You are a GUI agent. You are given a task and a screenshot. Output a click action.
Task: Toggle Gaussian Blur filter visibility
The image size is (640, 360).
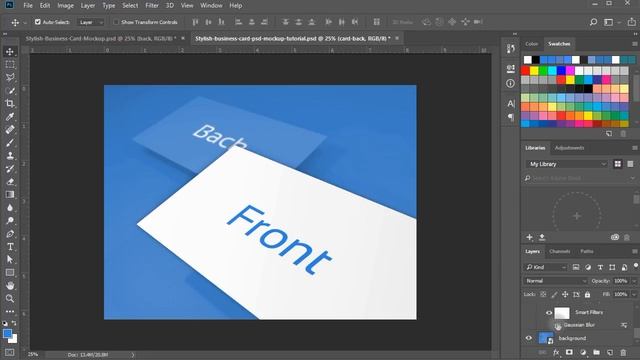pyautogui.click(x=558, y=326)
